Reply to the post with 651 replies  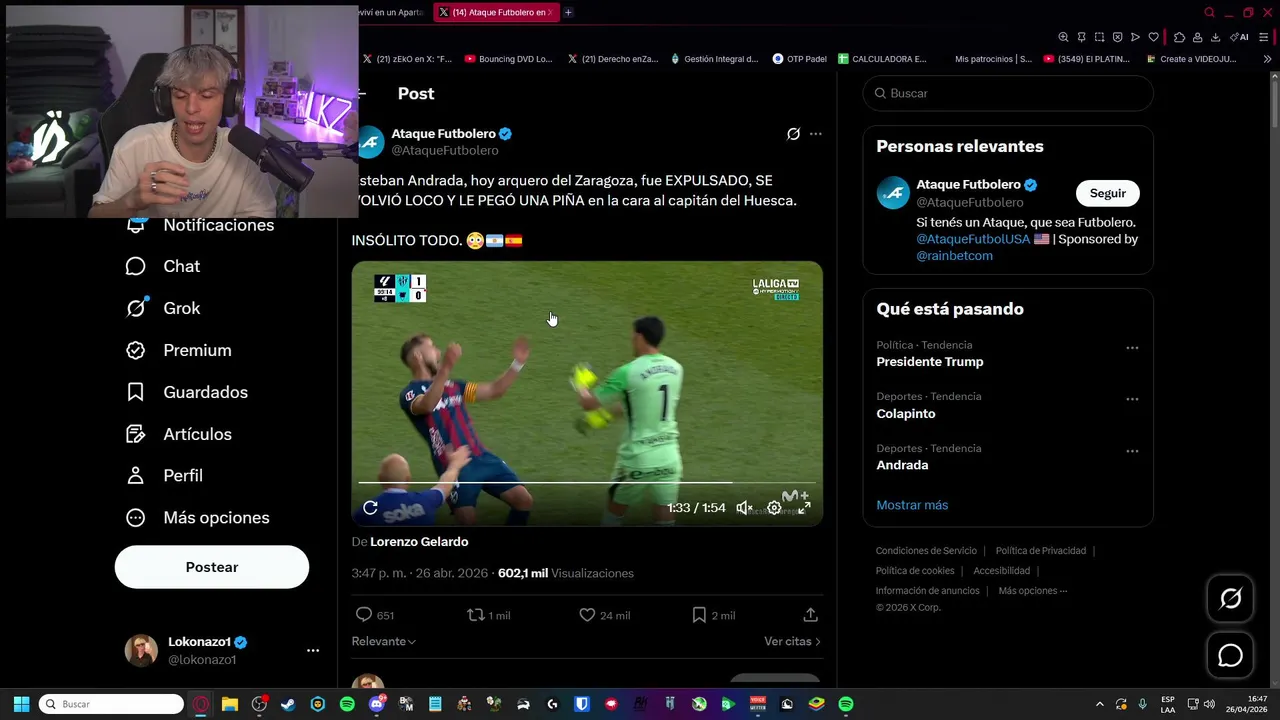pos(375,615)
